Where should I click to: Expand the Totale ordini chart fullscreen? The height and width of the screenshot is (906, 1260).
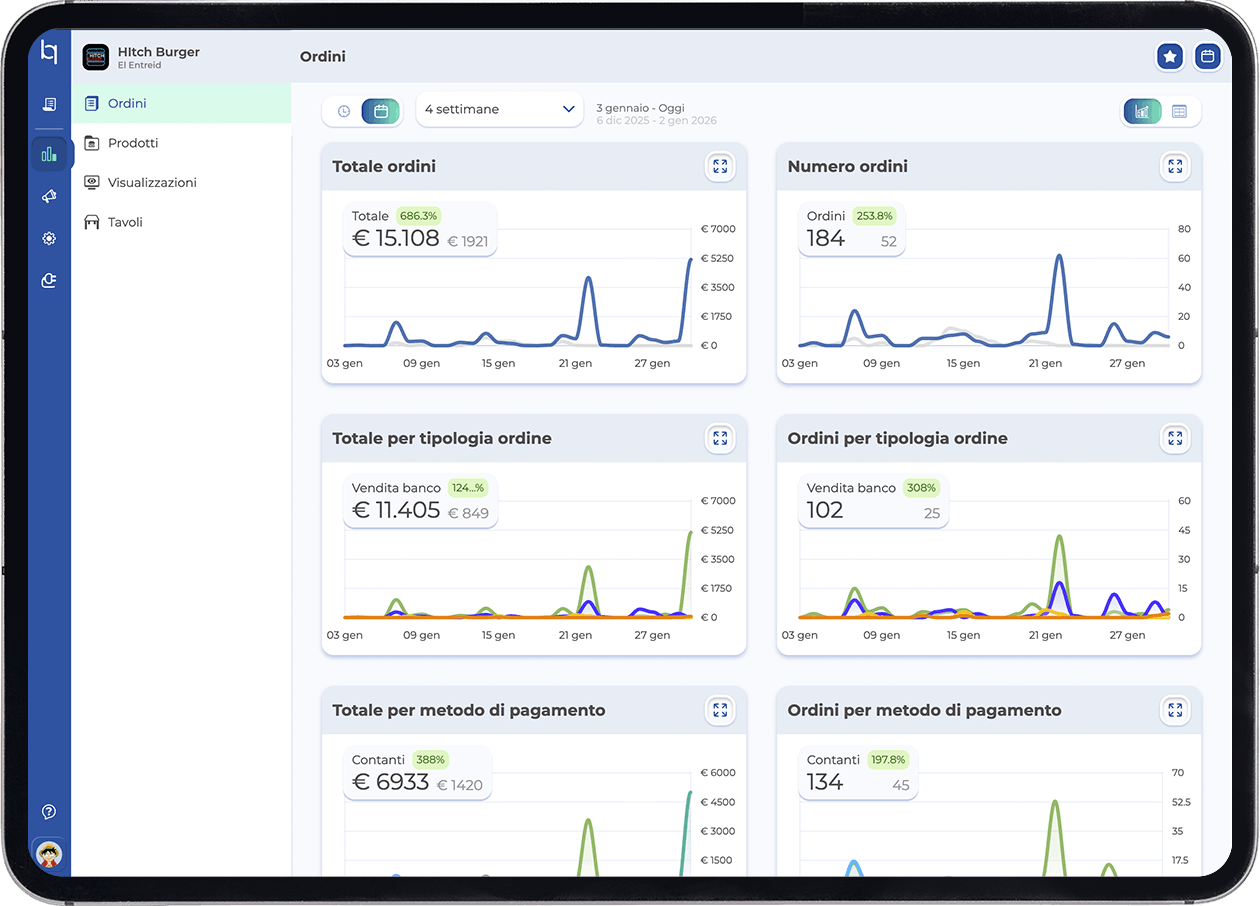pyautogui.click(x=720, y=166)
